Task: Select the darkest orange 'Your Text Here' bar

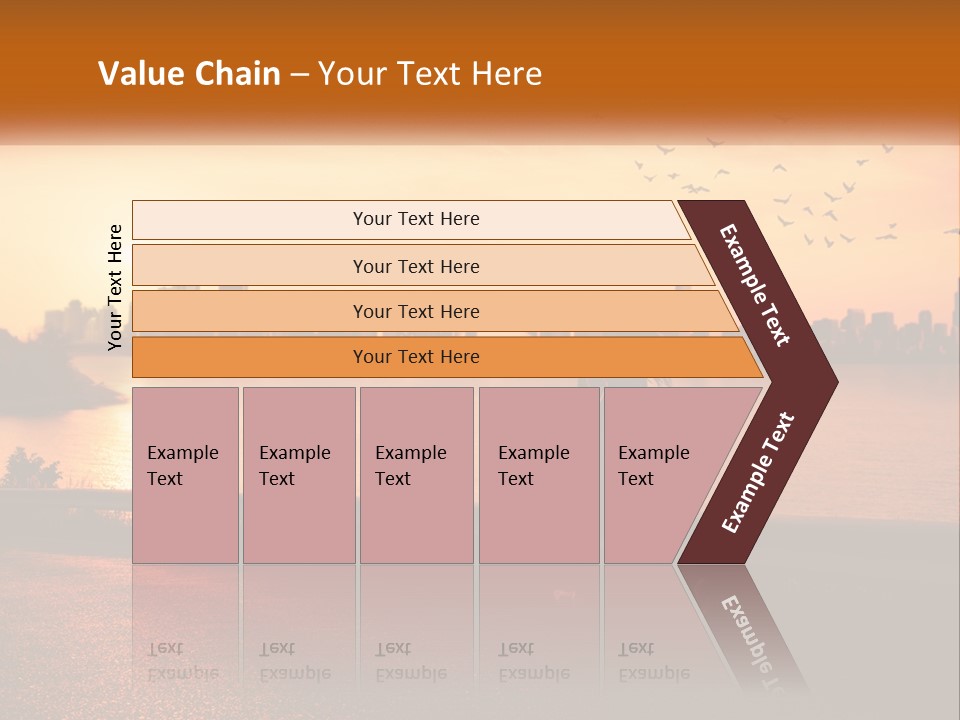Action: coord(447,357)
